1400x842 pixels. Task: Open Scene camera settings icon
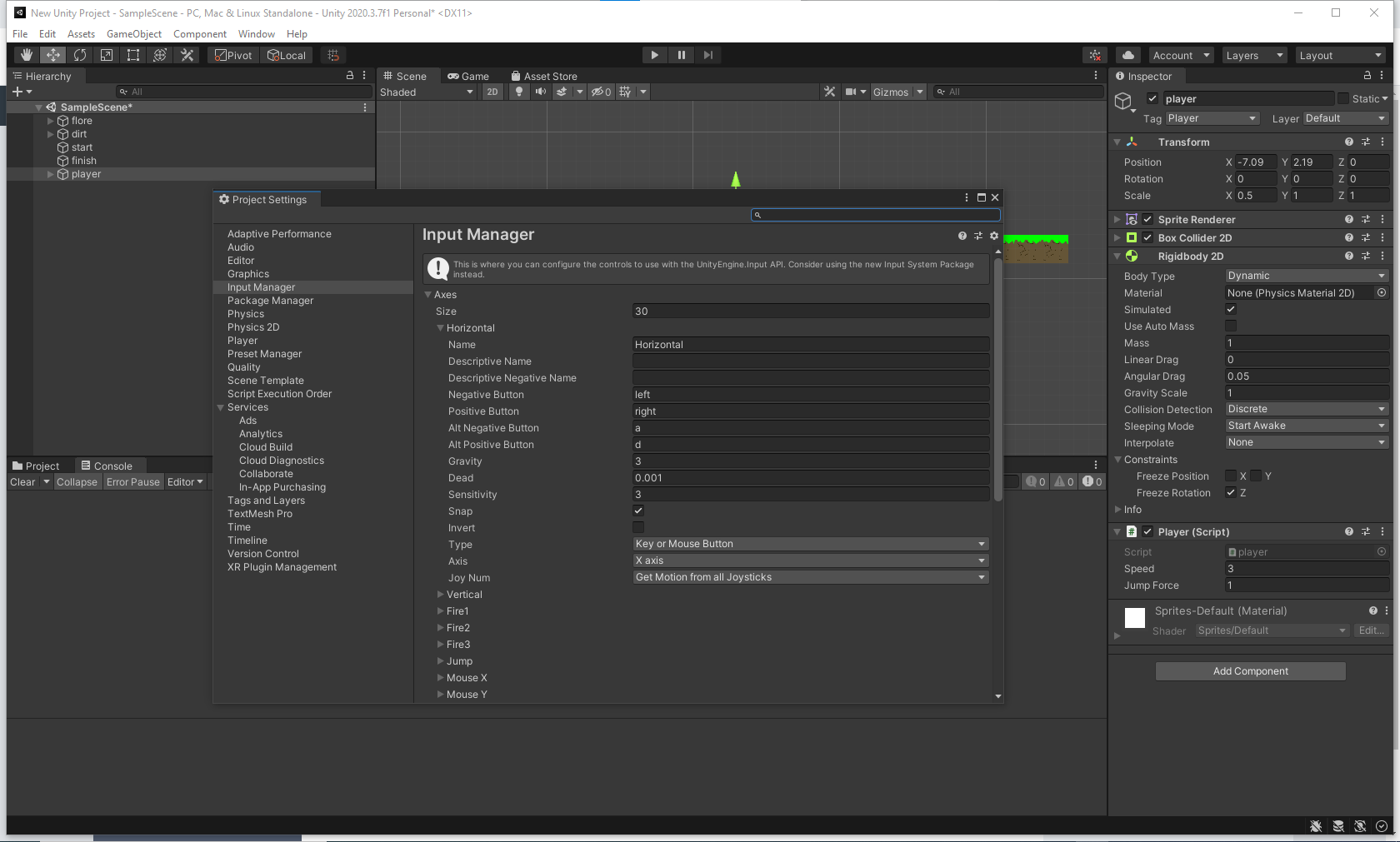click(x=851, y=92)
